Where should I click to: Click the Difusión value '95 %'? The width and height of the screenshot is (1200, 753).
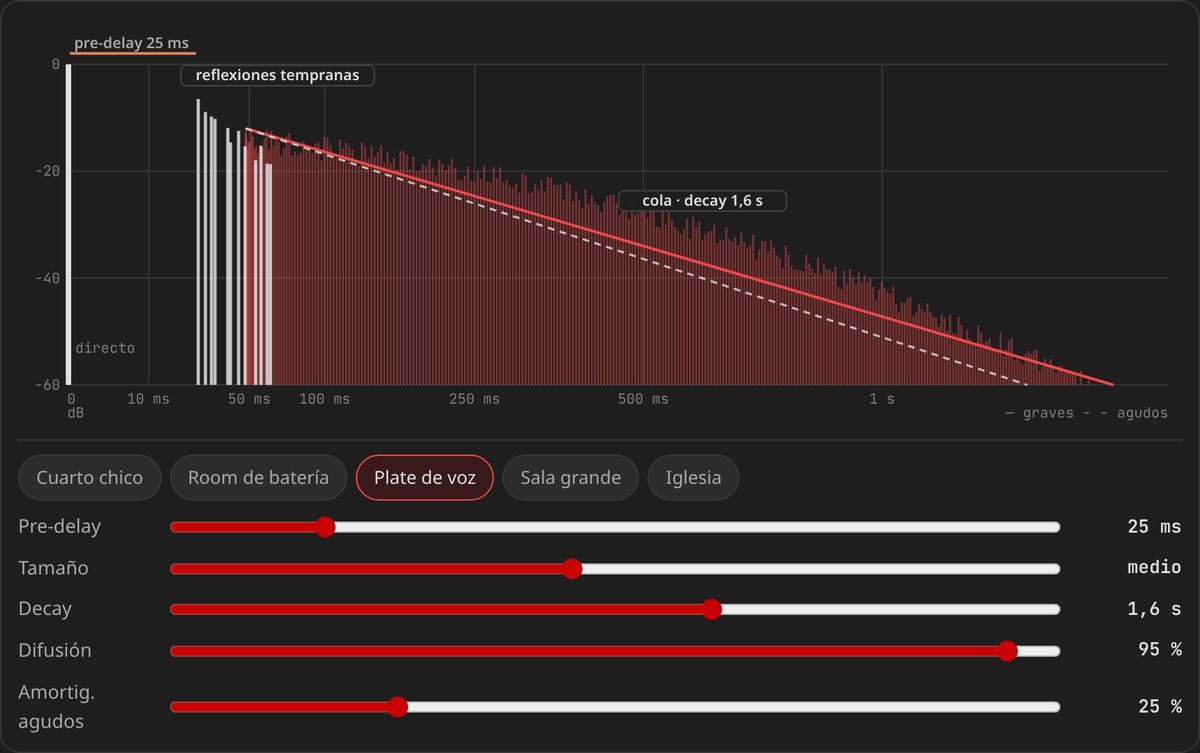[1160, 650]
